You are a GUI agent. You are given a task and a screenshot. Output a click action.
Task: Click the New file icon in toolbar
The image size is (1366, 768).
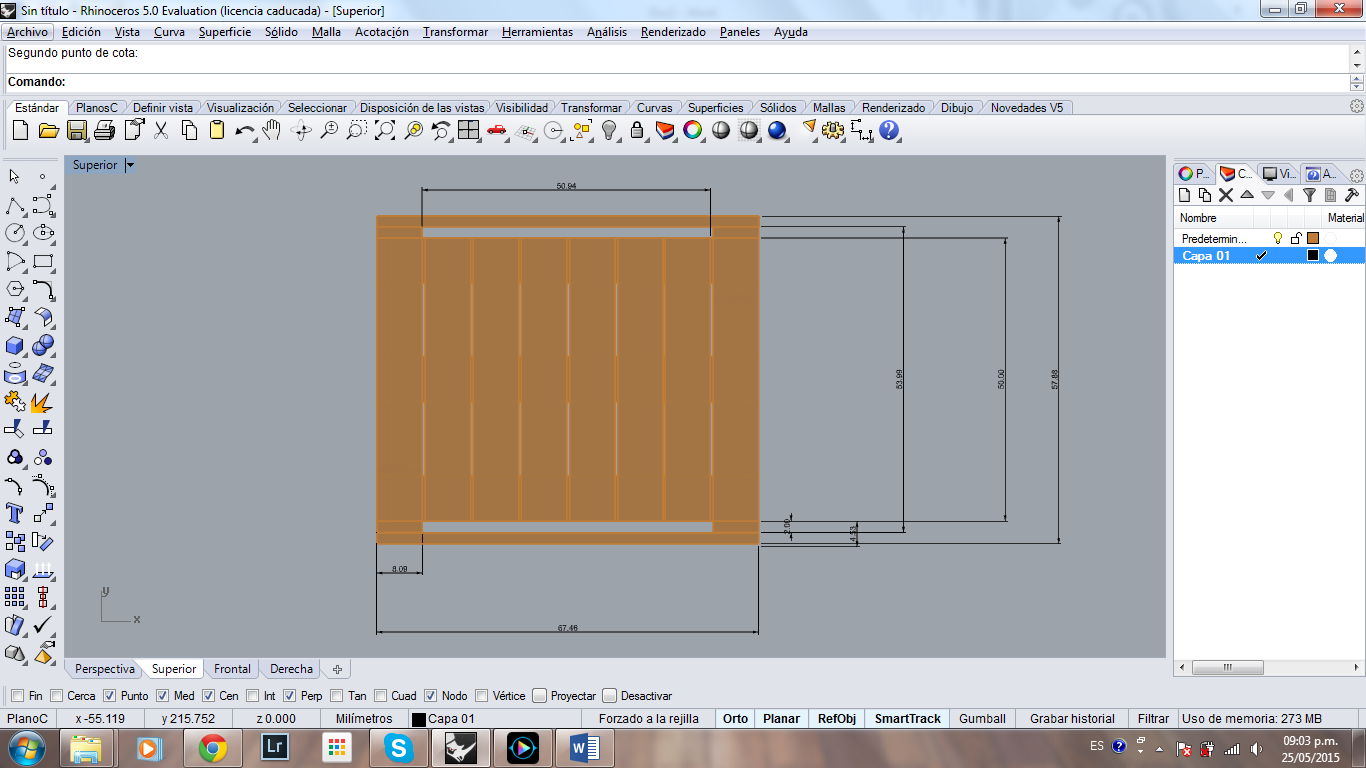tap(20, 130)
